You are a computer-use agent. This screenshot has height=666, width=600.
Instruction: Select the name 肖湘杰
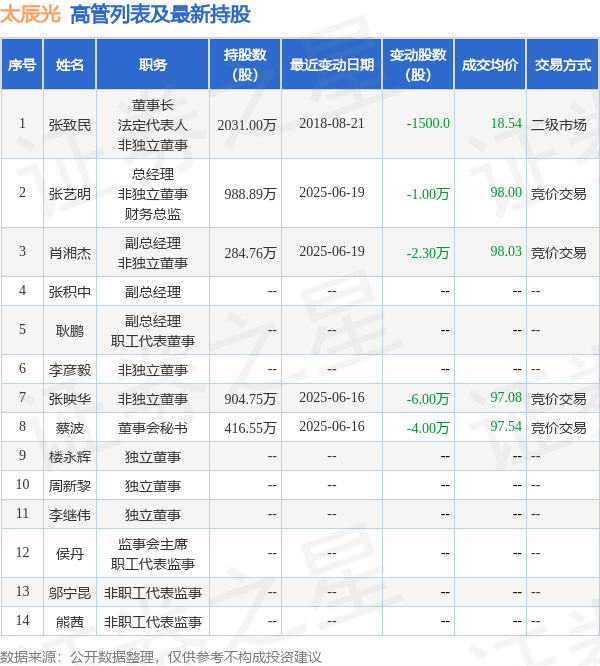(70, 253)
